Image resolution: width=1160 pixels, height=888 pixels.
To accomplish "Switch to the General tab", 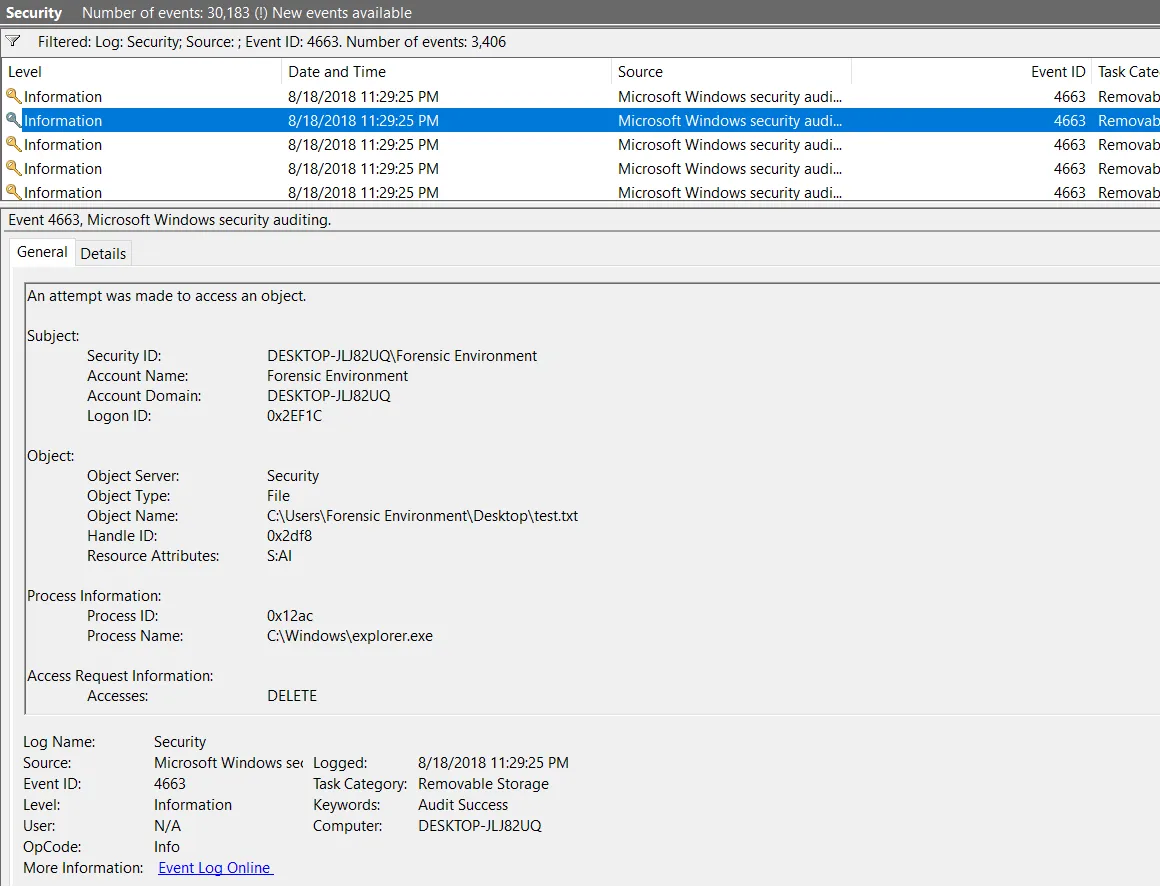I will [x=42, y=252].
